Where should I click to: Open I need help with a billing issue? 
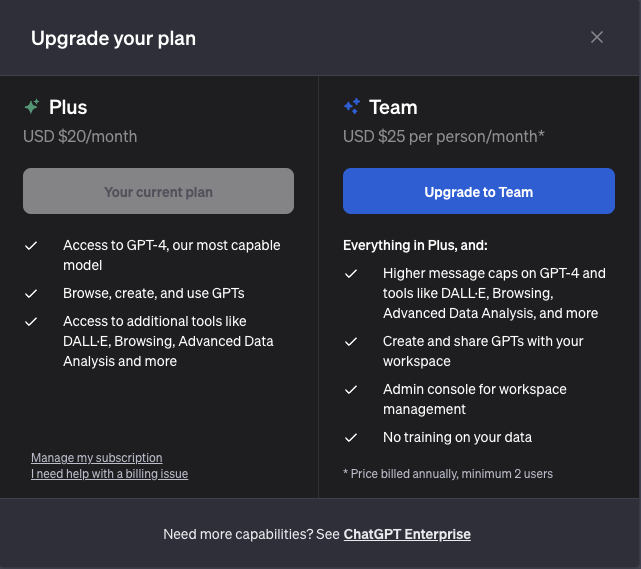tap(110, 474)
